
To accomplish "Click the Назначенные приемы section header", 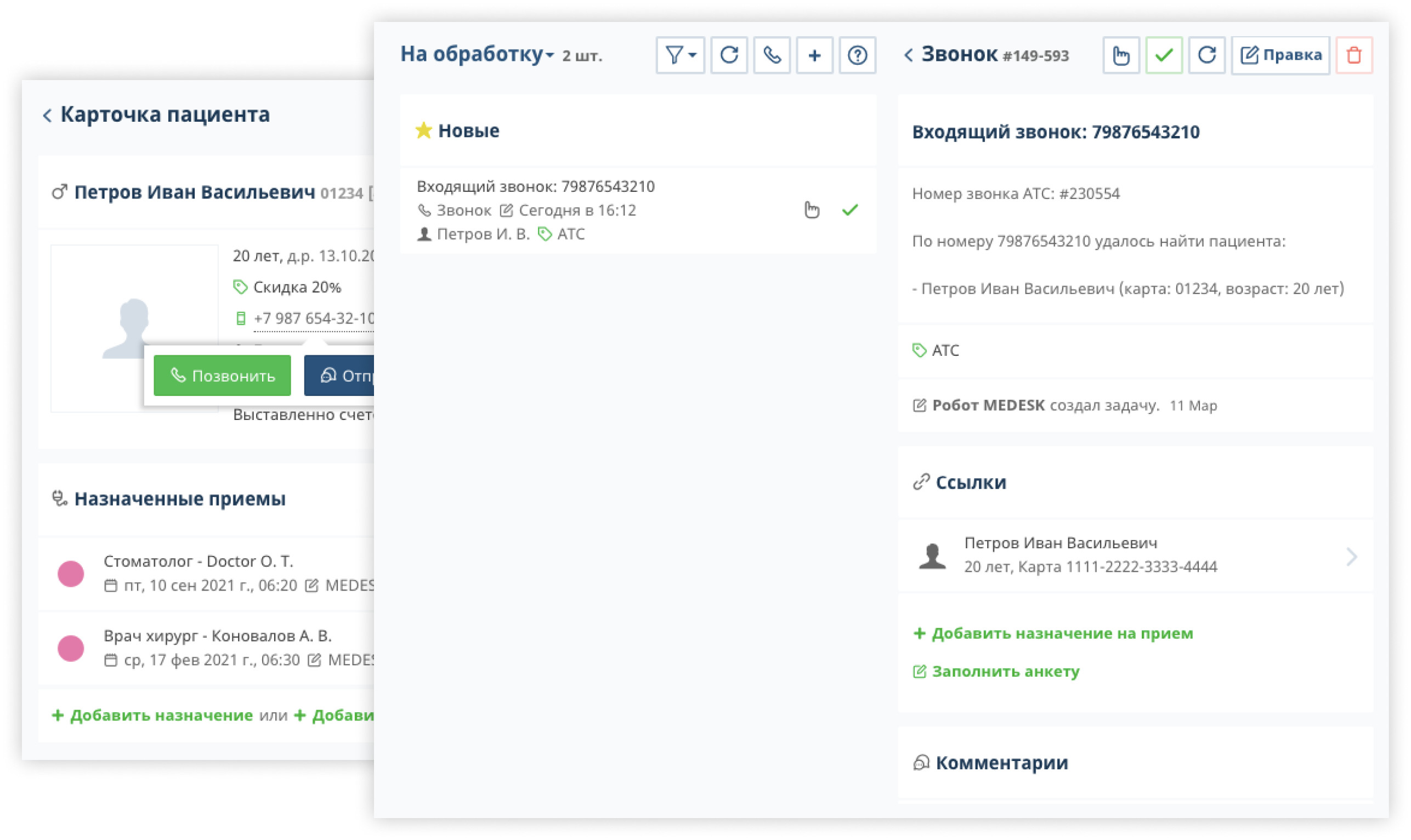I will coord(169,498).
